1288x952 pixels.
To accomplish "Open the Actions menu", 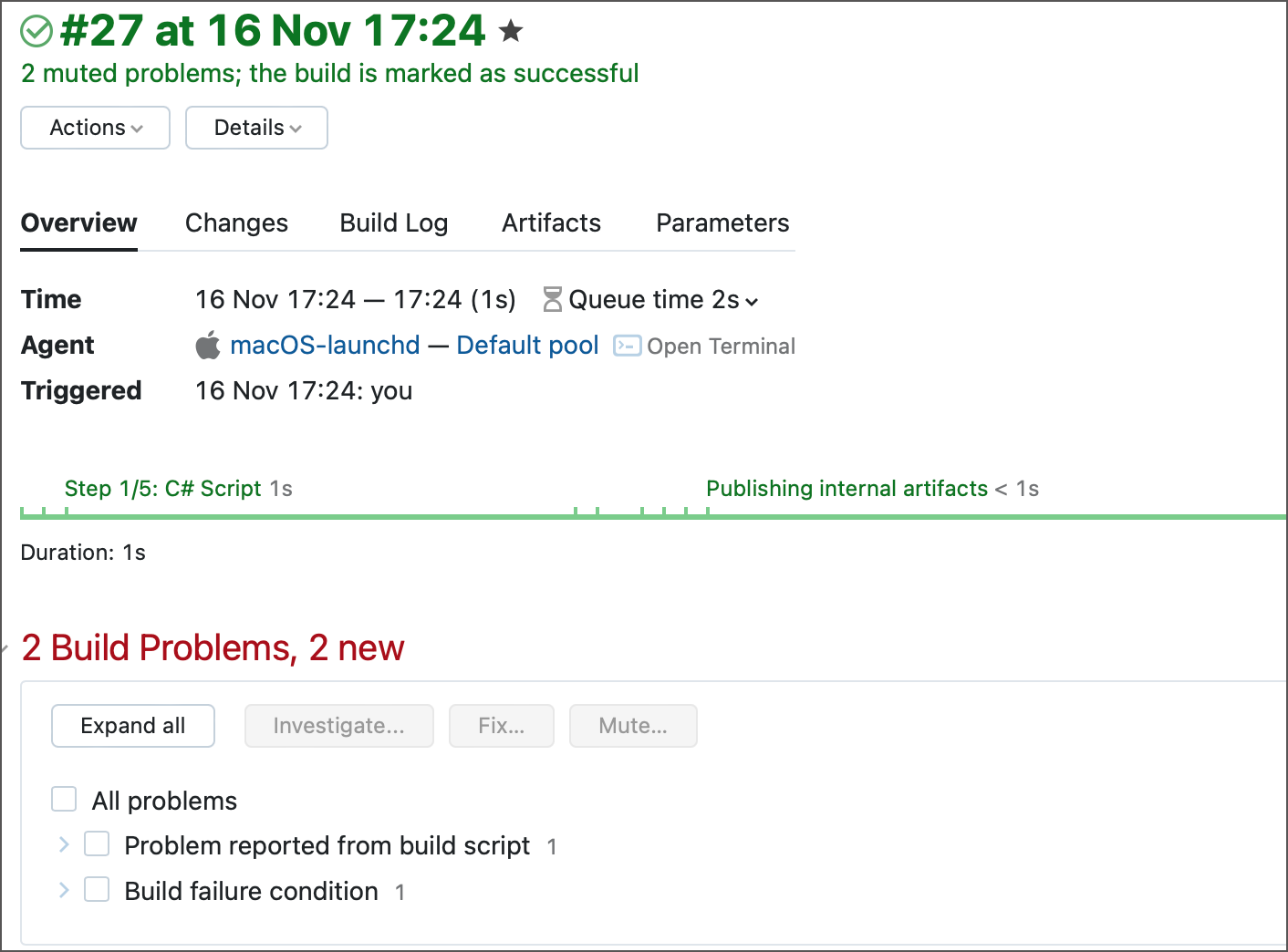I will point(94,128).
